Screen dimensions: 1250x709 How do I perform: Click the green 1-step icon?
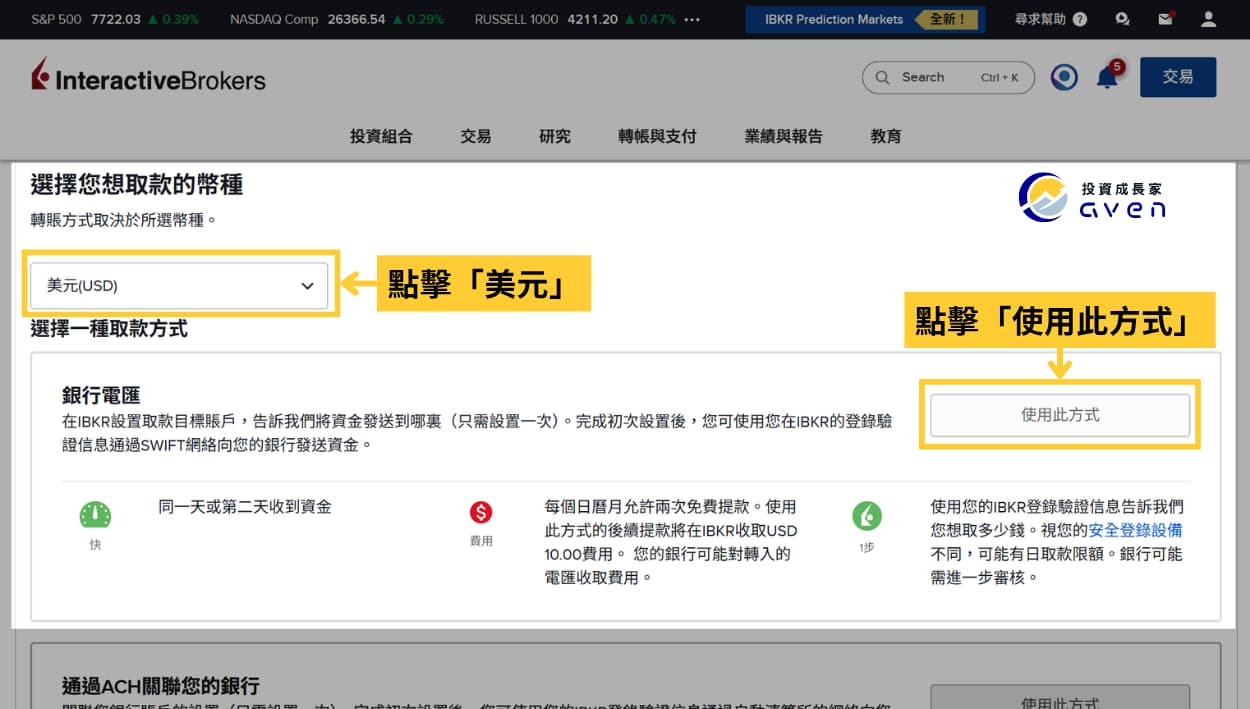pyautogui.click(x=866, y=516)
